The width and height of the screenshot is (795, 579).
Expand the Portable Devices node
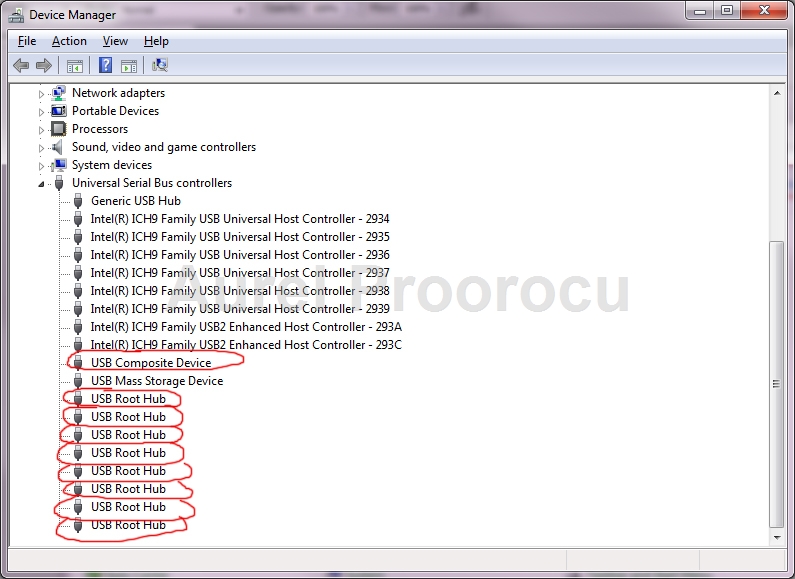point(42,112)
